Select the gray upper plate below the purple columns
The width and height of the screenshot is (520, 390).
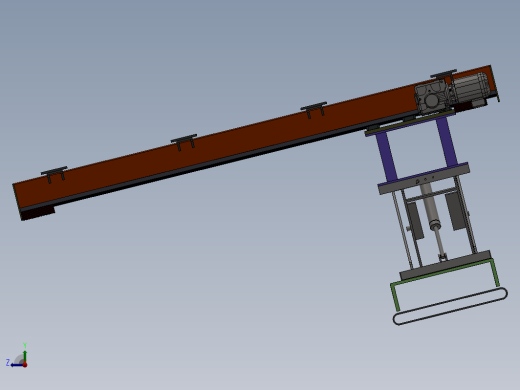(424, 178)
